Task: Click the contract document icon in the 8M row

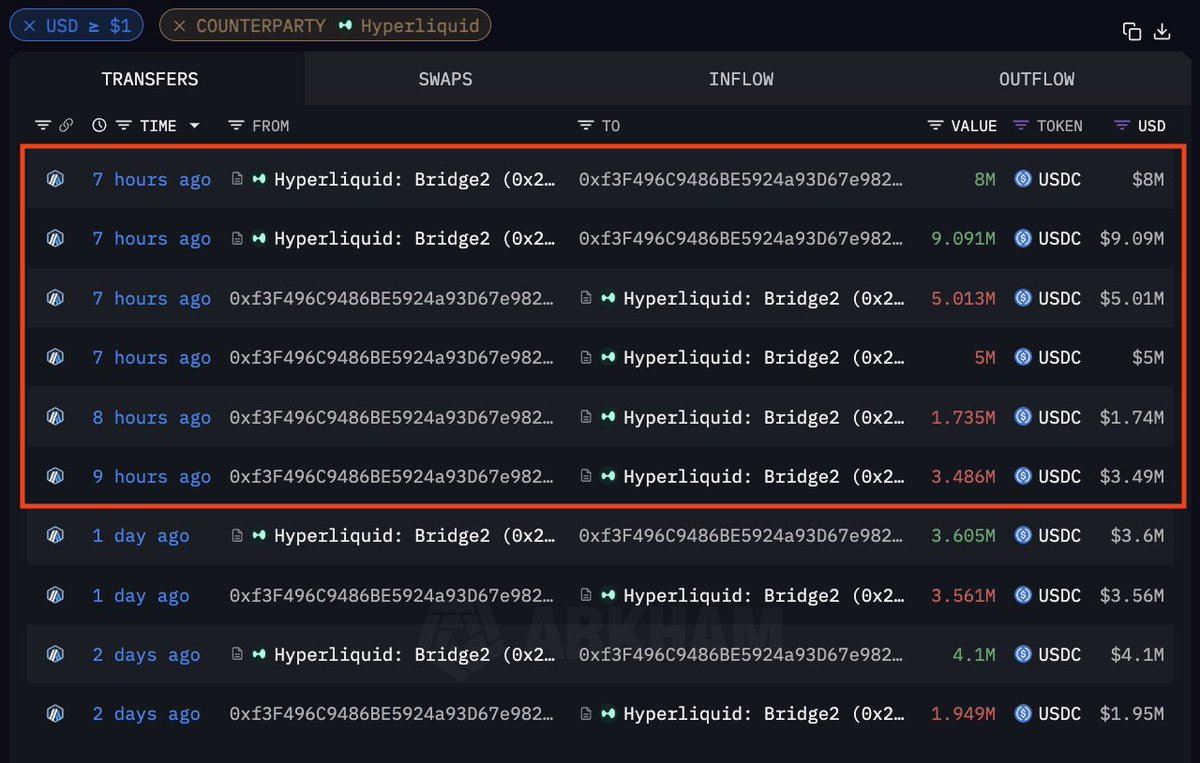Action: (237, 180)
